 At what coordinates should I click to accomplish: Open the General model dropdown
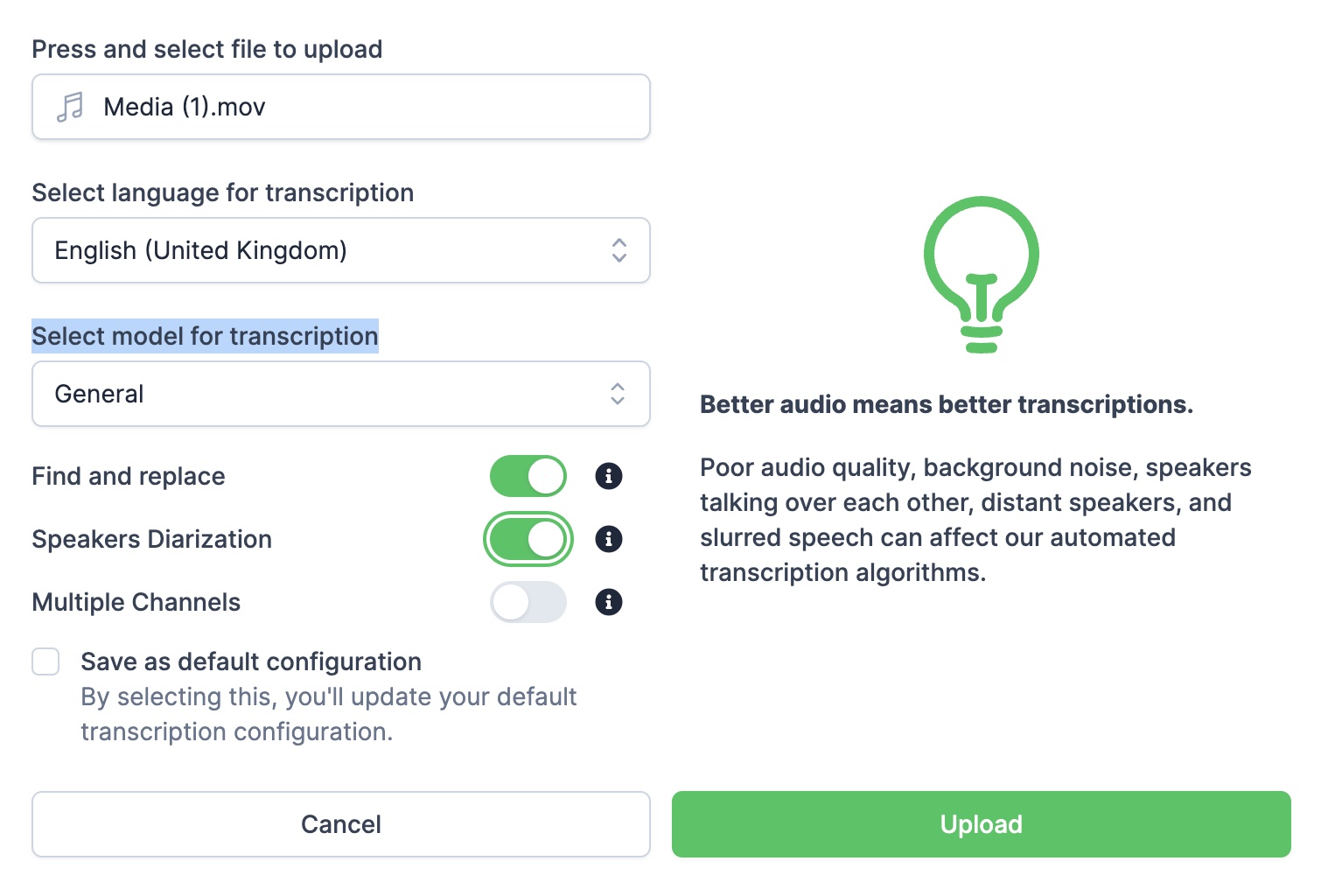340,394
